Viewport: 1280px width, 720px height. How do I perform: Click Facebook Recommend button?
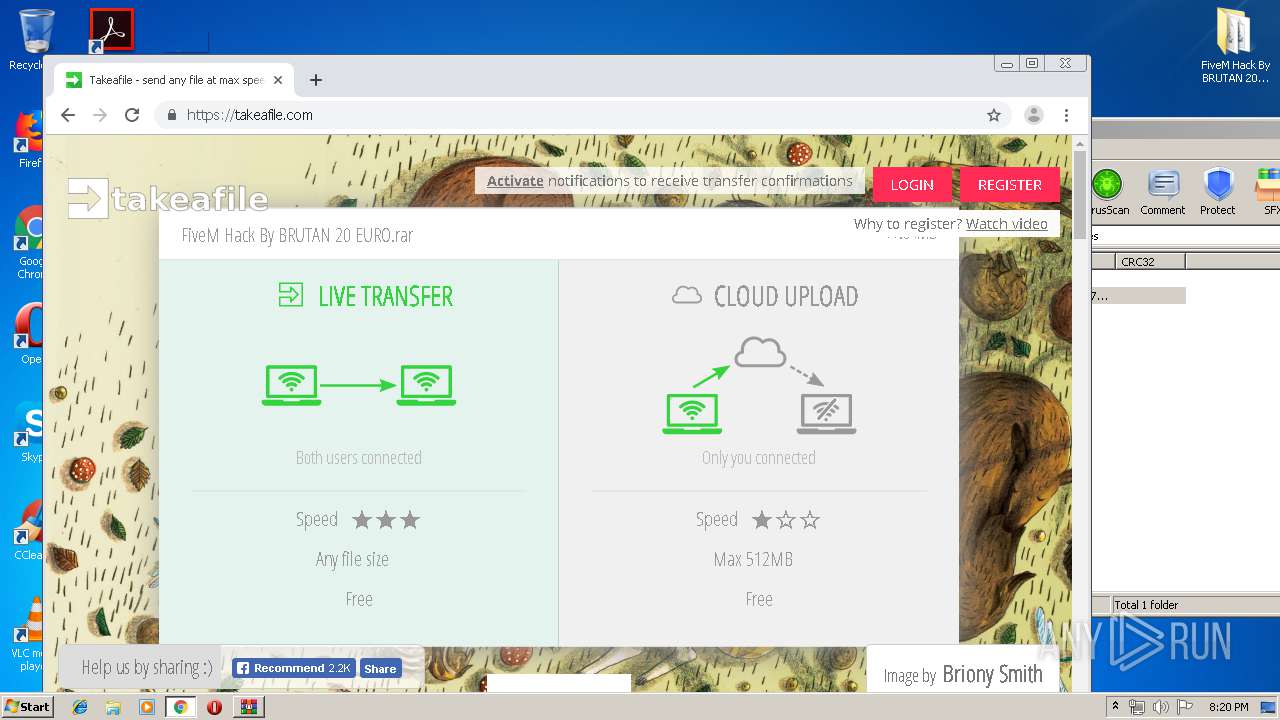(293, 668)
